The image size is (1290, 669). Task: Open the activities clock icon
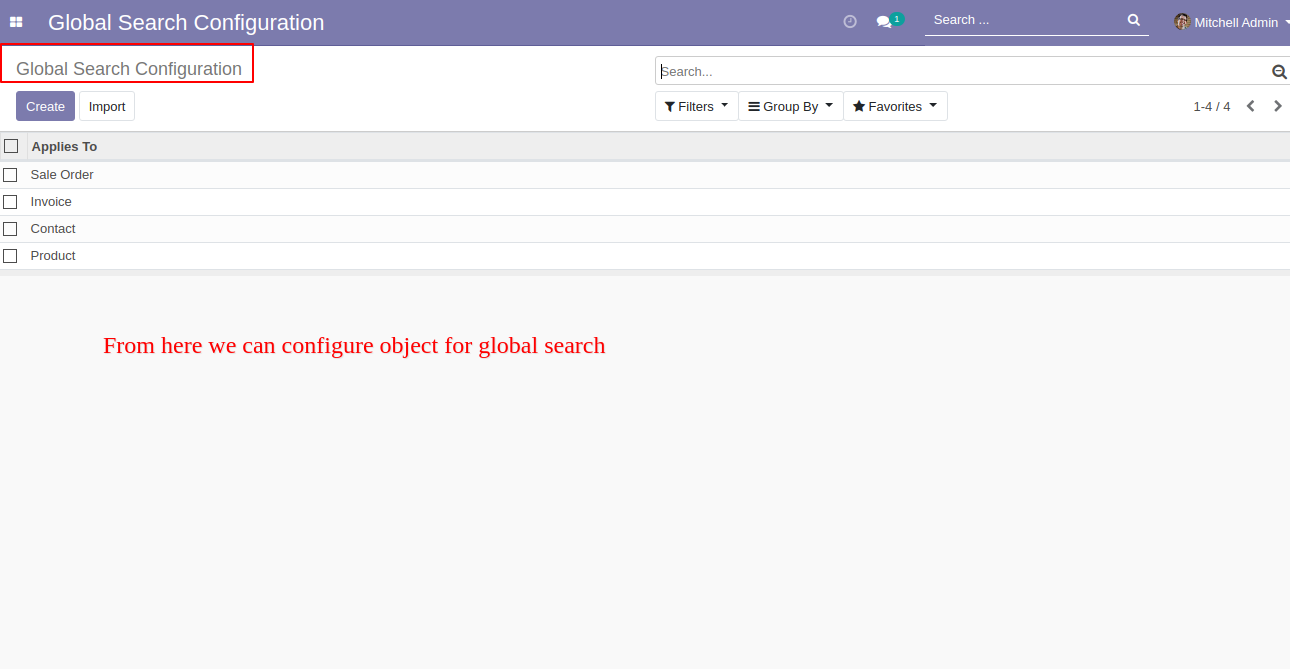point(850,21)
